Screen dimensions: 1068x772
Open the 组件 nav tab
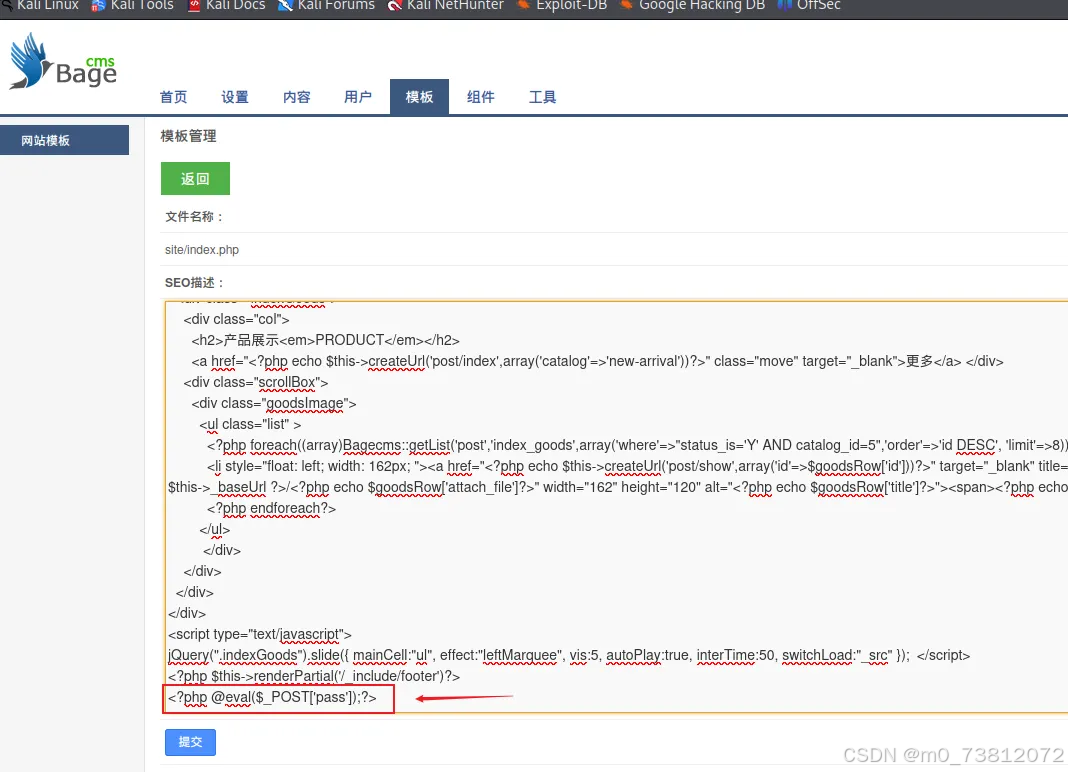point(481,97)
